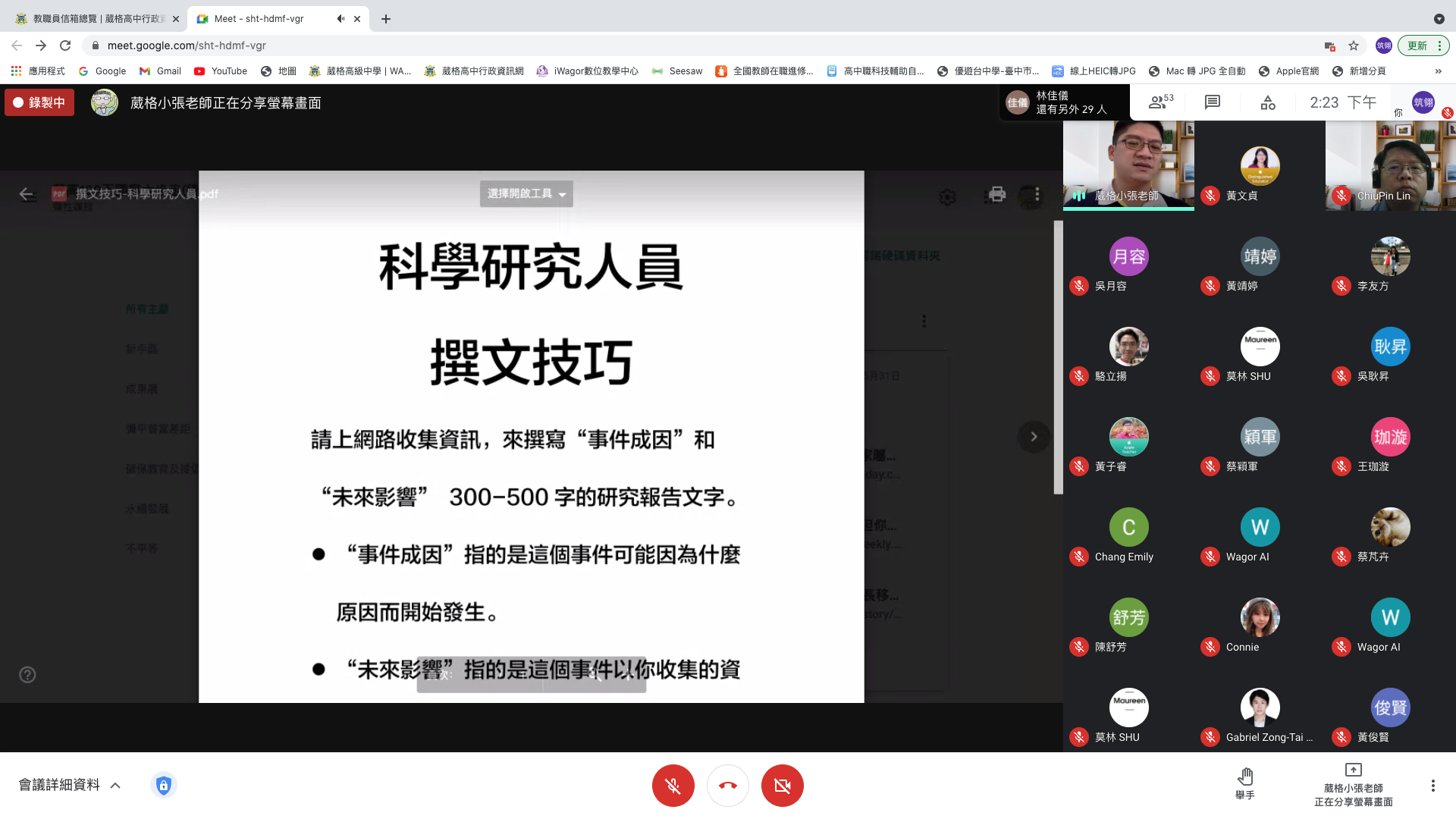Mute the tab audio speaker icon
Screen dimensions: 1456x819
tap(340, 19)
